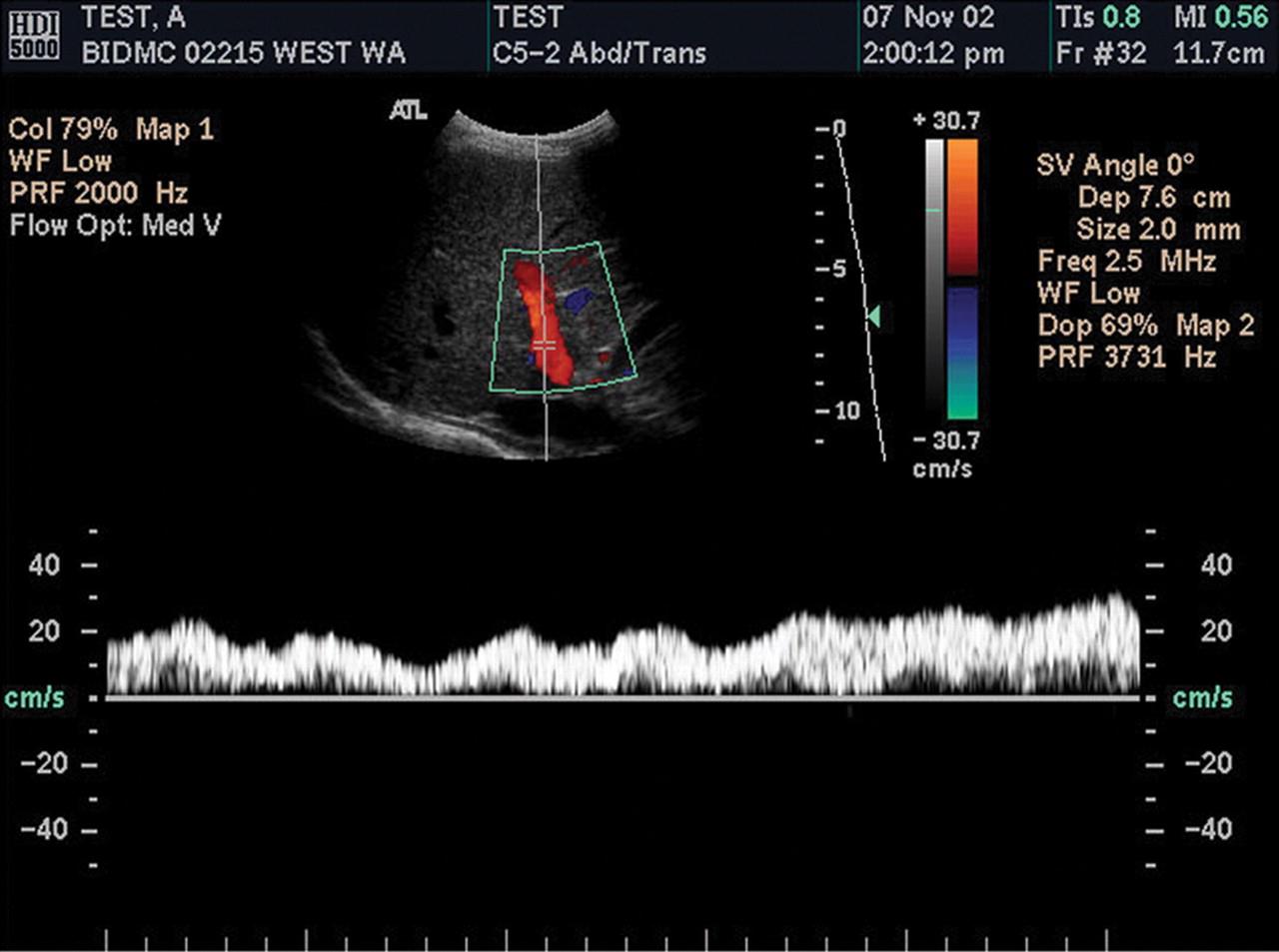This screenshot has height=952, width=1279.
Task: Click the TIs 0.8 thermal index
Action: tap(1098, 18)
